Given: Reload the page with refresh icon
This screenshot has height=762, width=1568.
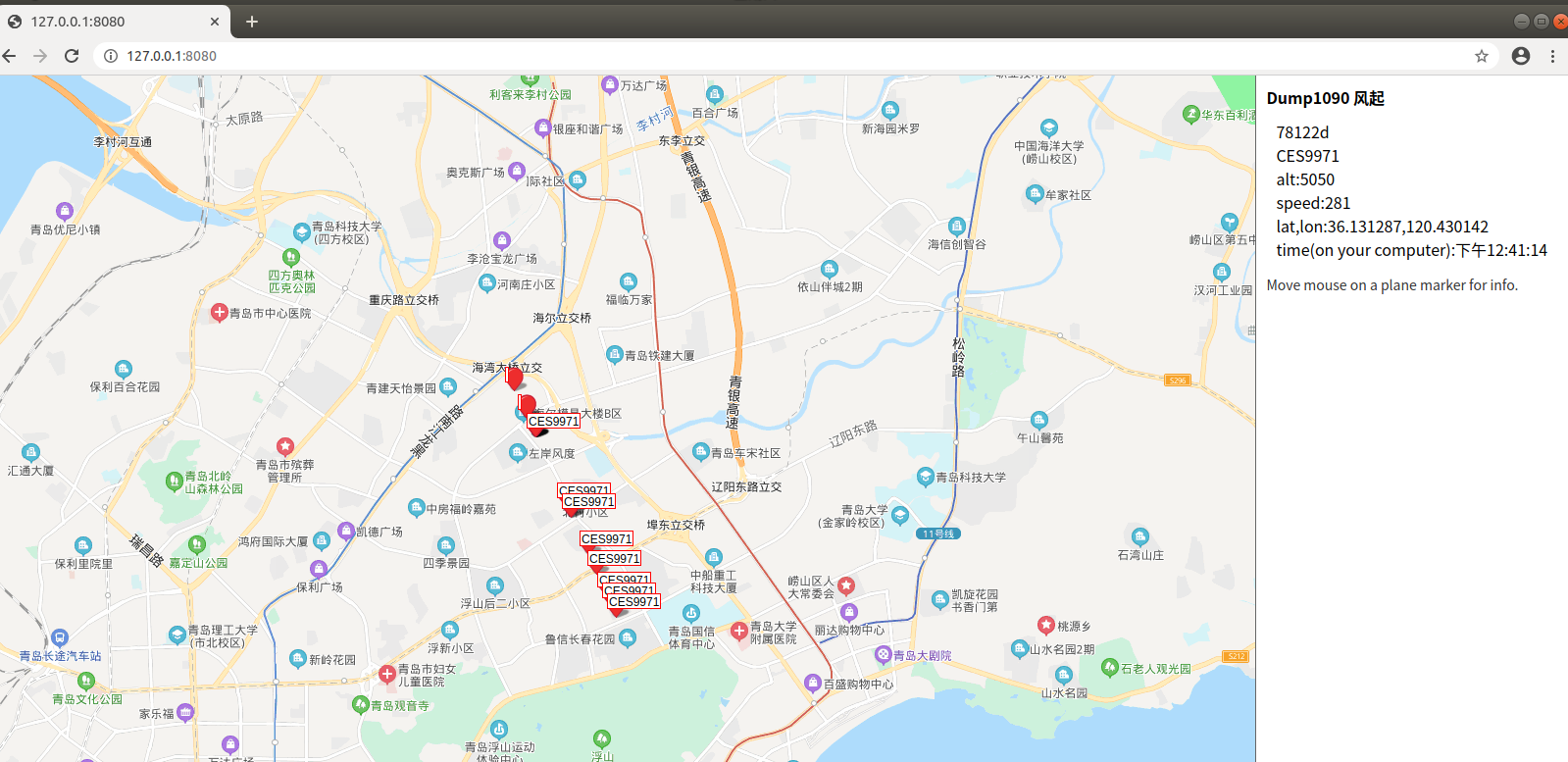Looking at the screenshot, I should click(72, 56).
